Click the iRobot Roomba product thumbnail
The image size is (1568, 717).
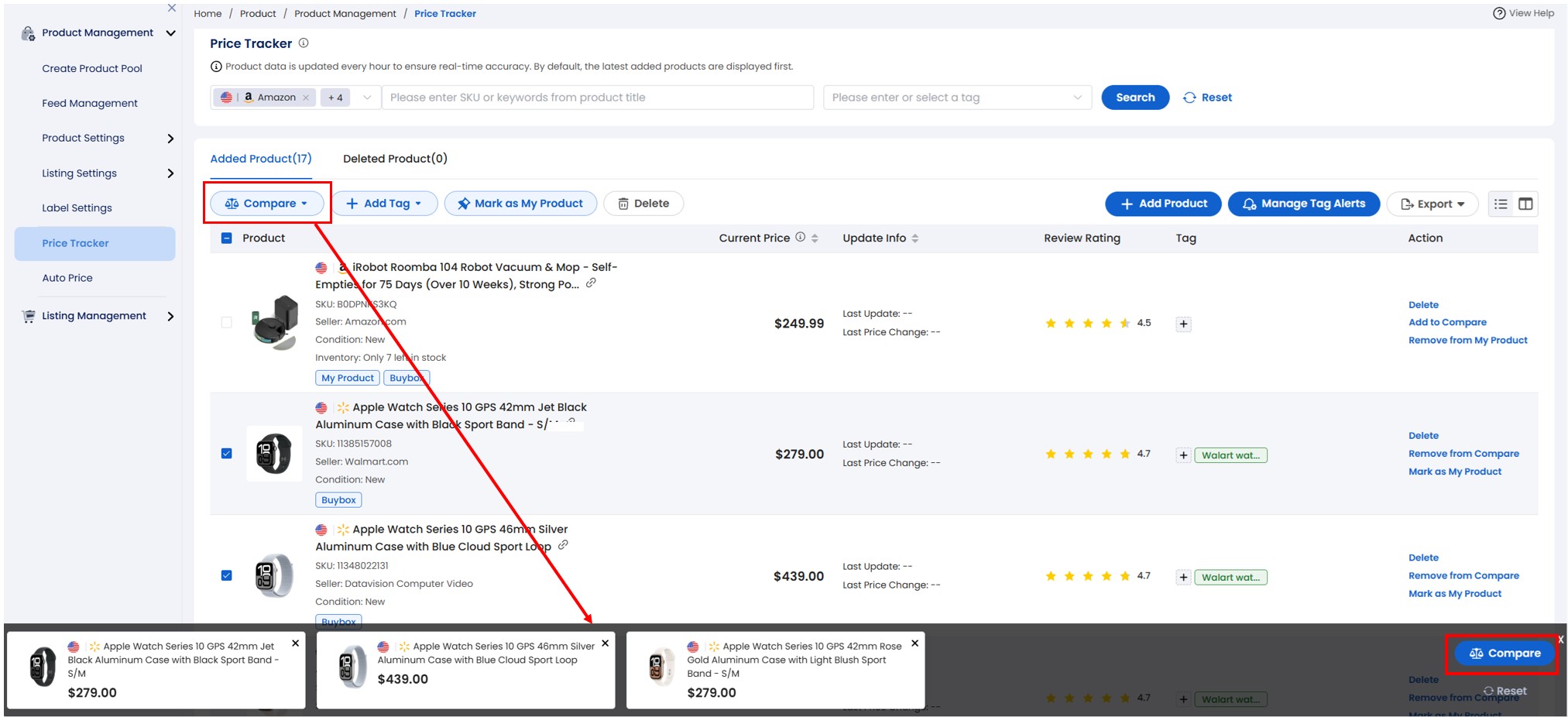(275, 323)
